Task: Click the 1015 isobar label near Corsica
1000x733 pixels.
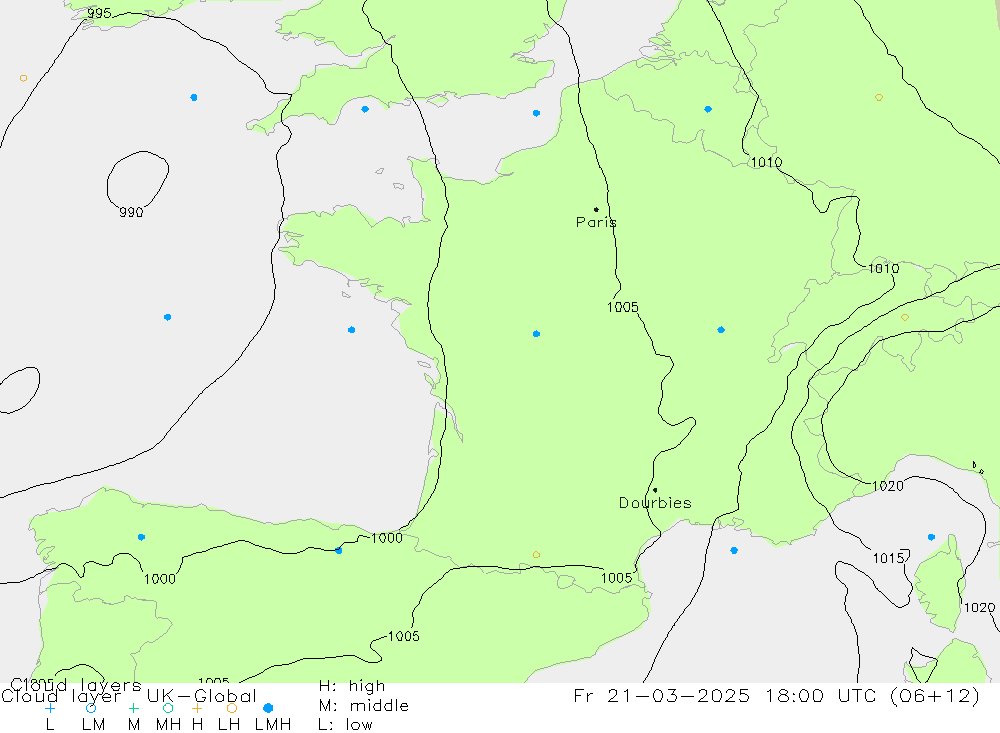Action: pos(888,558)
